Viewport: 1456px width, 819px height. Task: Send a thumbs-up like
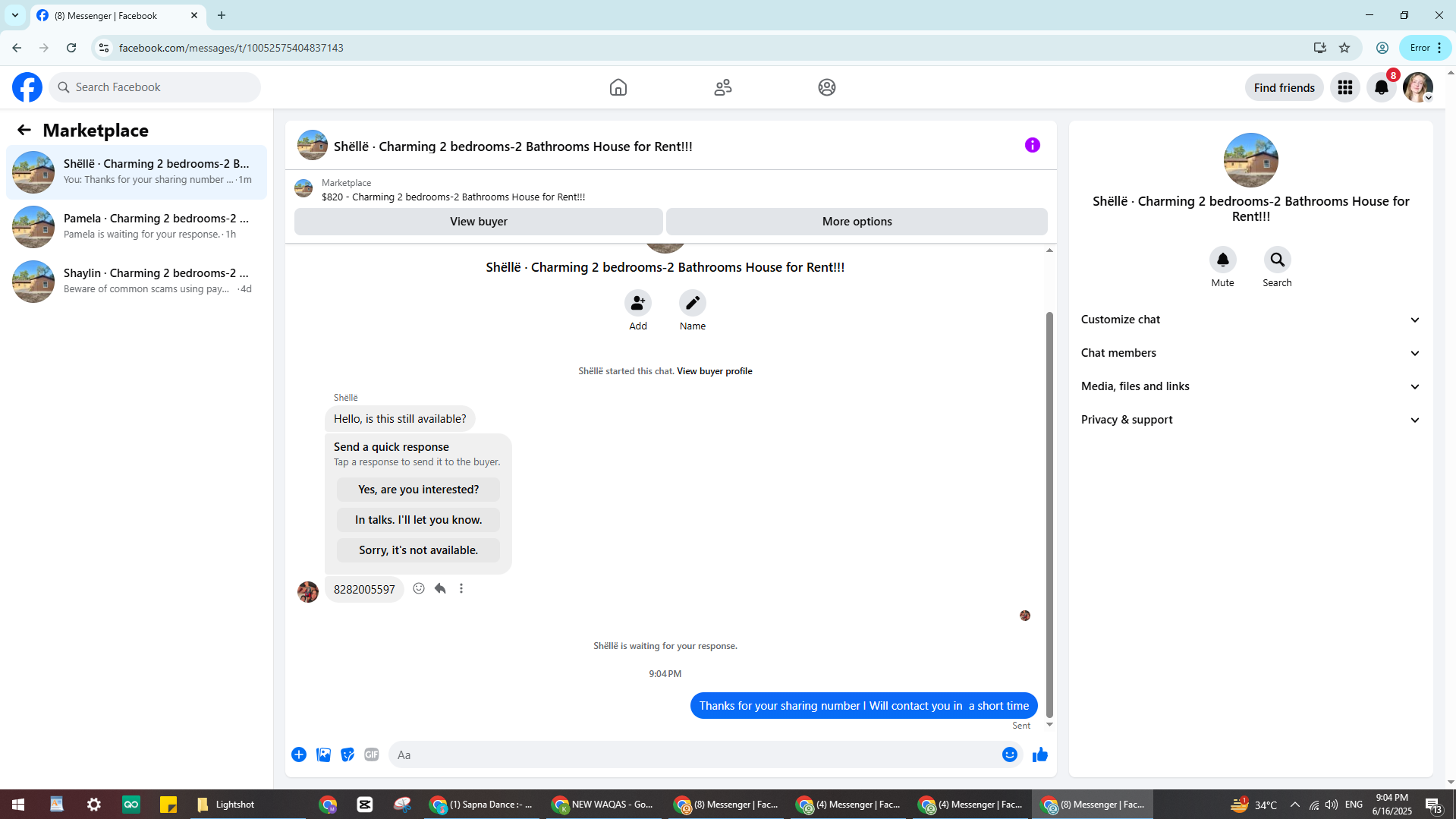click(x=1040, y=754)
